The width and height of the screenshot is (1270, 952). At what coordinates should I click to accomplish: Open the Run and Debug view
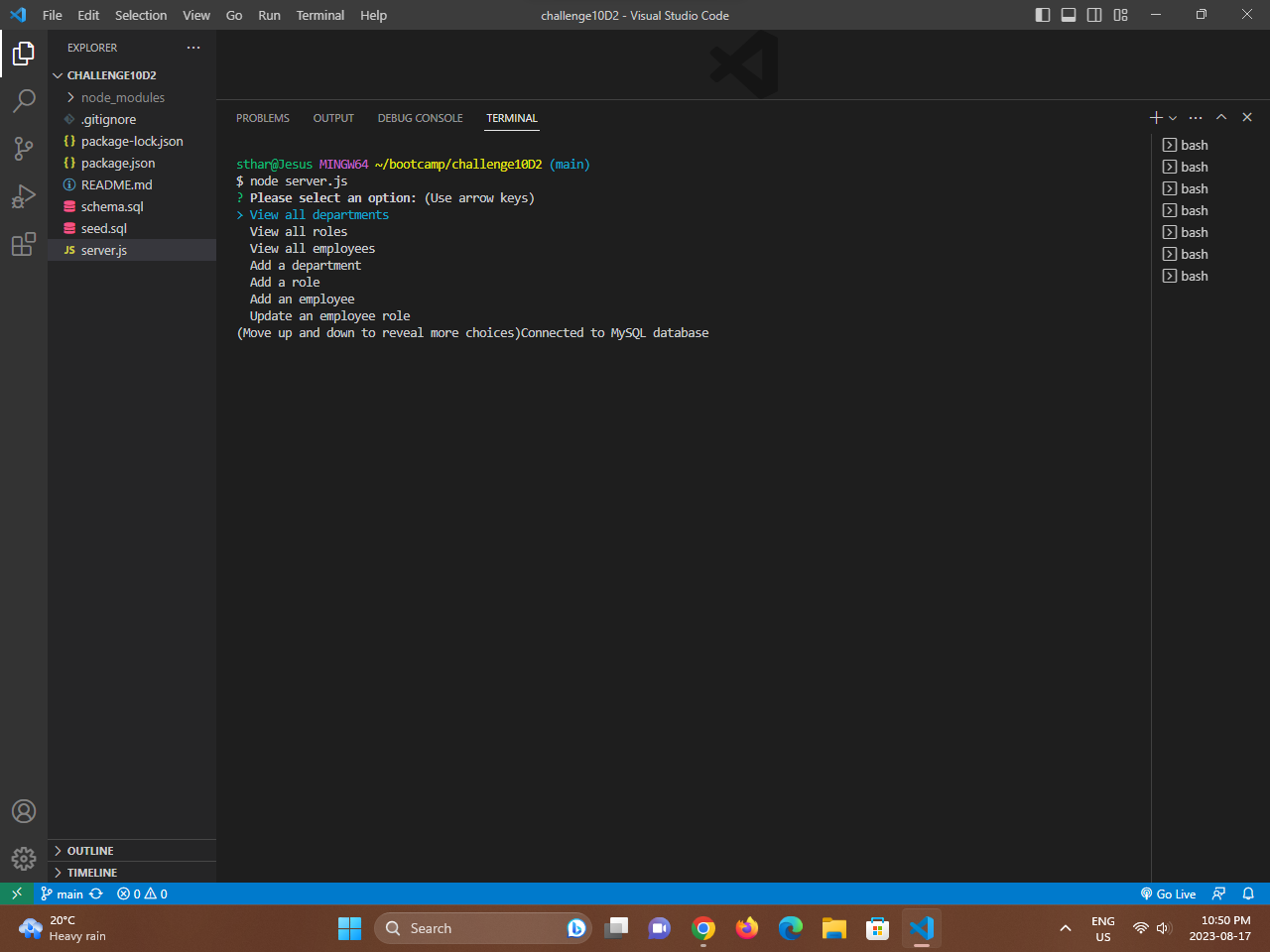pyautogui.click(x=24, y=196)
